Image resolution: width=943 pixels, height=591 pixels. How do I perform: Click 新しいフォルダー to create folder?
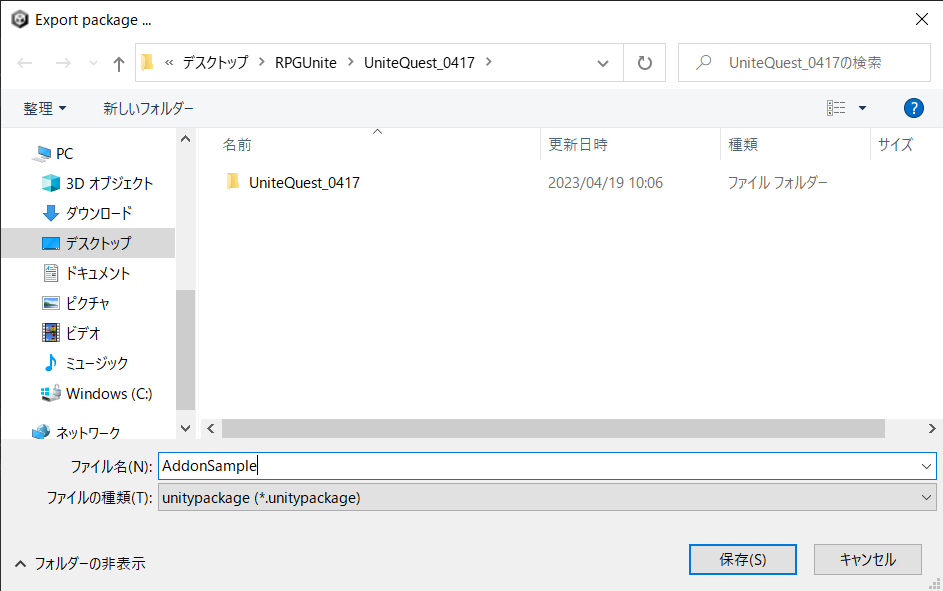(x=148, y=108)
